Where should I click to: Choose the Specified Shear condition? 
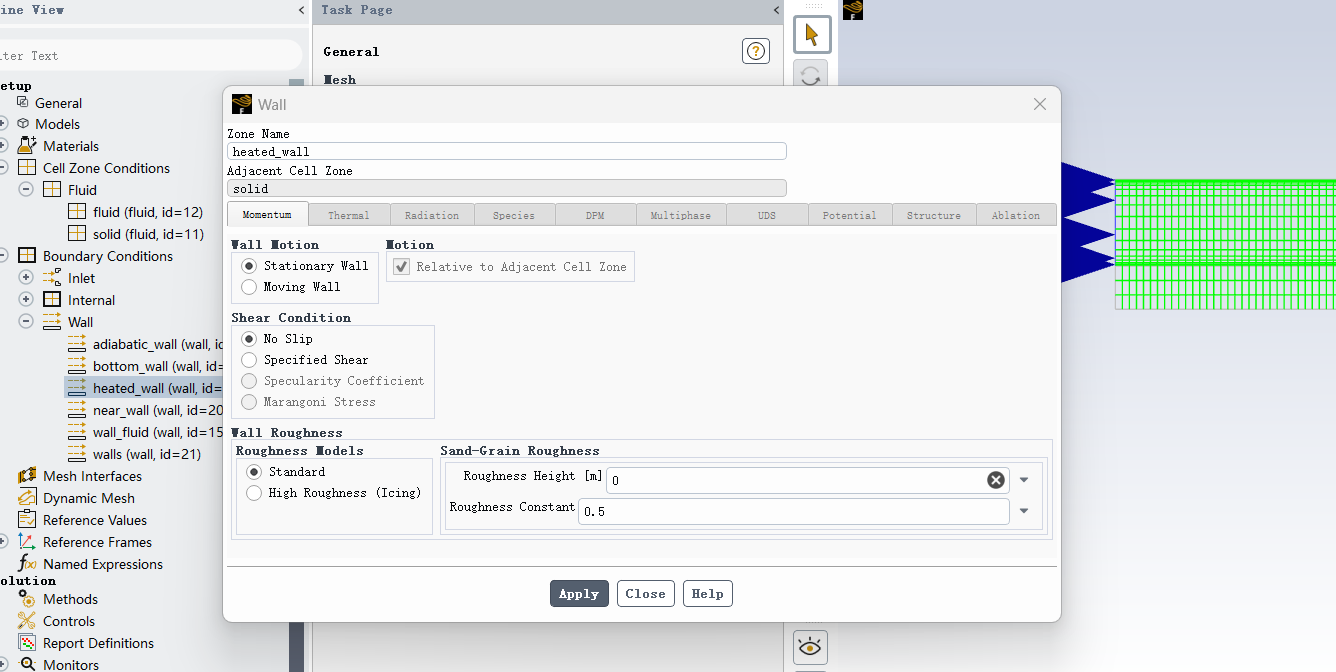249,360
